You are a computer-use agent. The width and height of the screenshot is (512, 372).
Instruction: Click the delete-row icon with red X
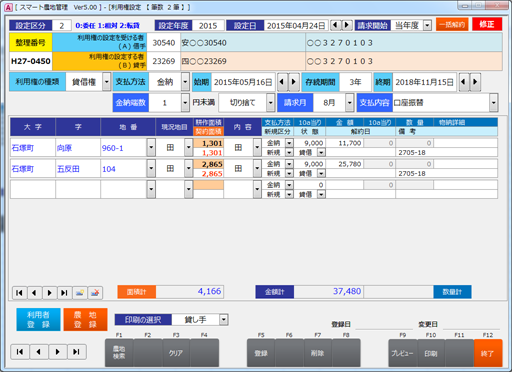click(95, 293)
